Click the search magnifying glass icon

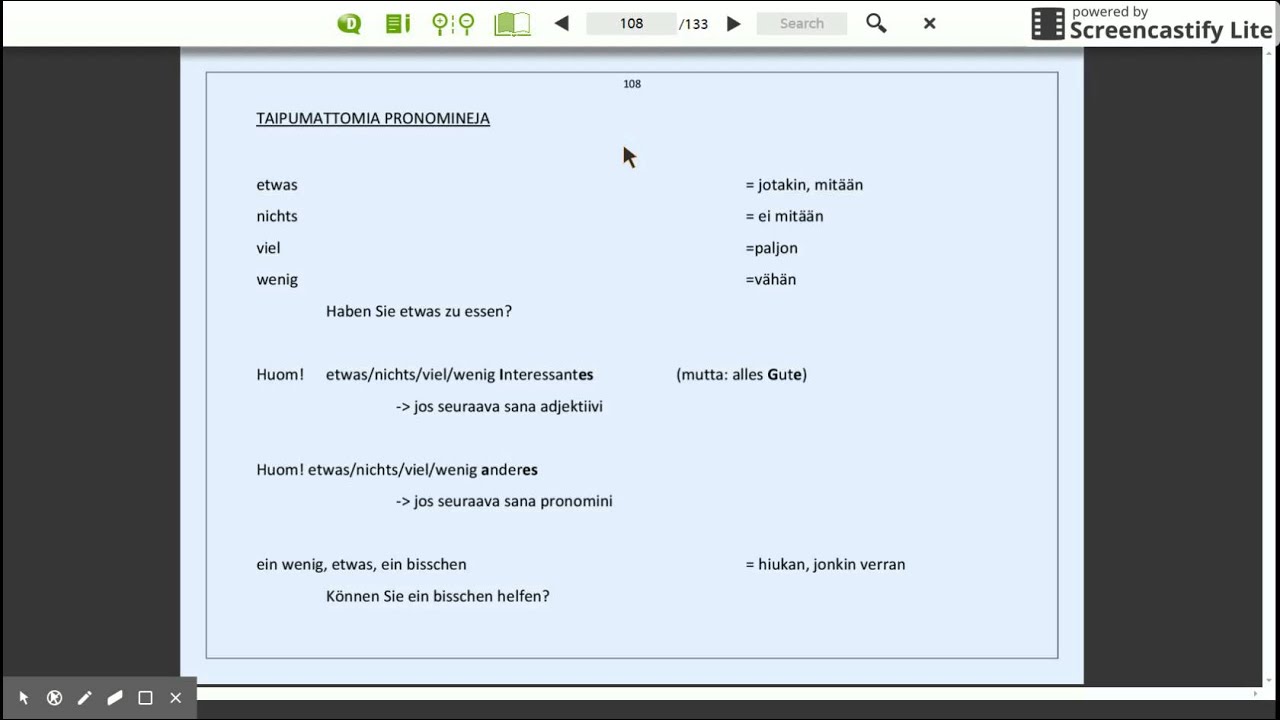(x=876, y=23)
